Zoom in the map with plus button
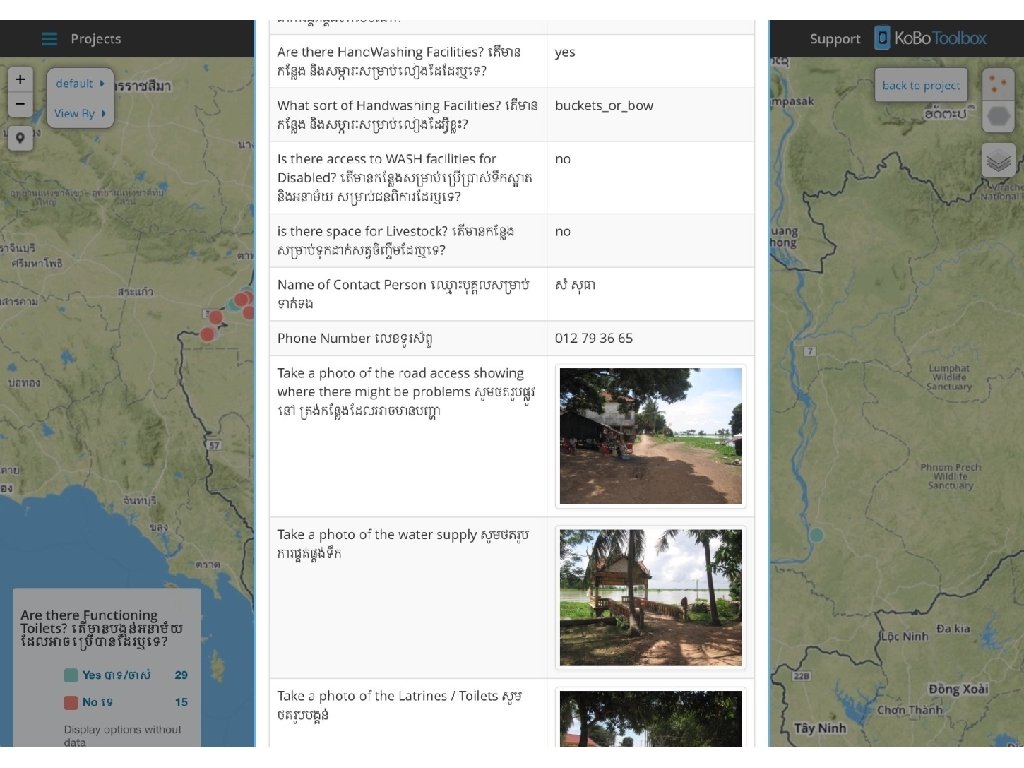The image size is (1024, 768). pyautogui.click(x=20, y=80)
